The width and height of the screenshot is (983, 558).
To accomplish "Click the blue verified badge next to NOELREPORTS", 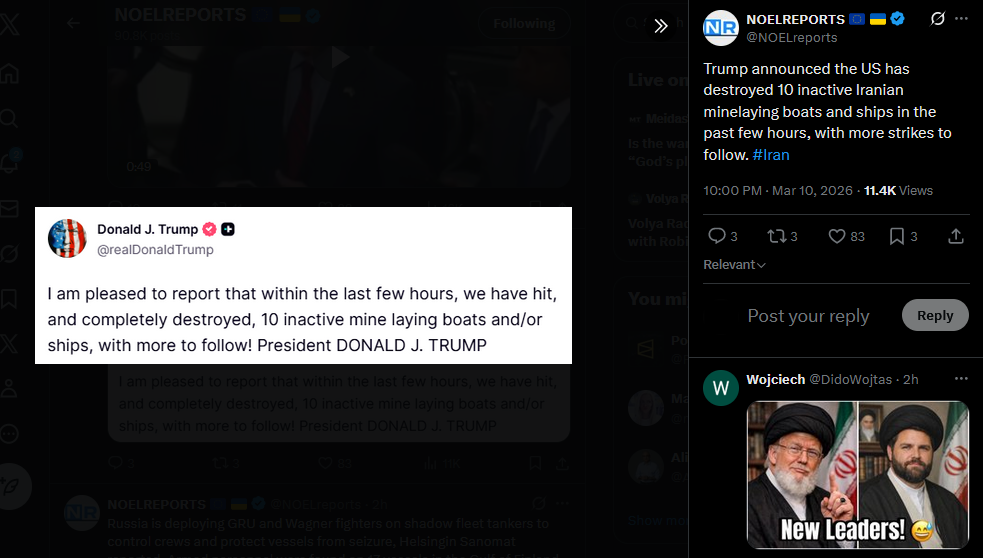I will (x=897, y=19).
